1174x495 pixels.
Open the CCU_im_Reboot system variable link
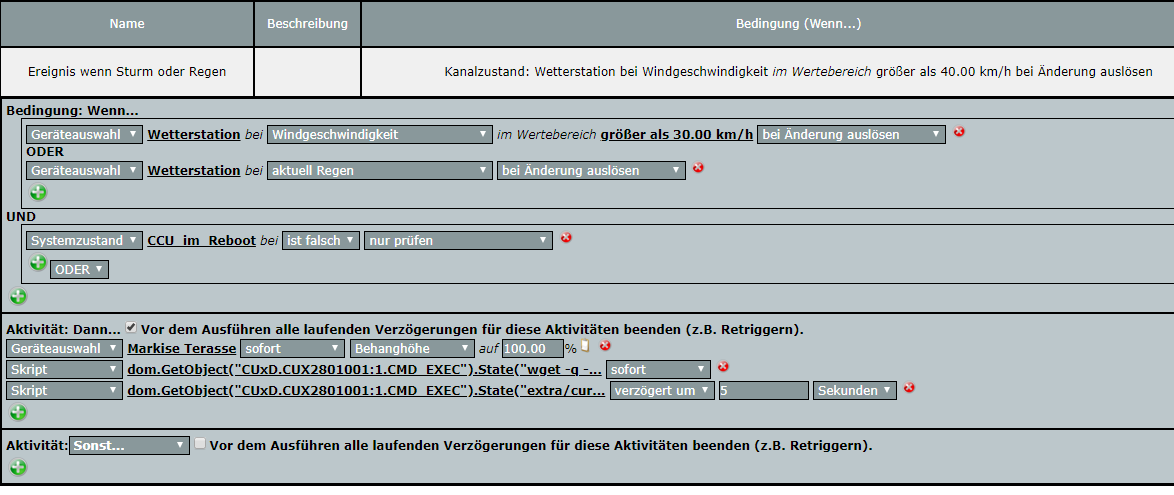201,240
